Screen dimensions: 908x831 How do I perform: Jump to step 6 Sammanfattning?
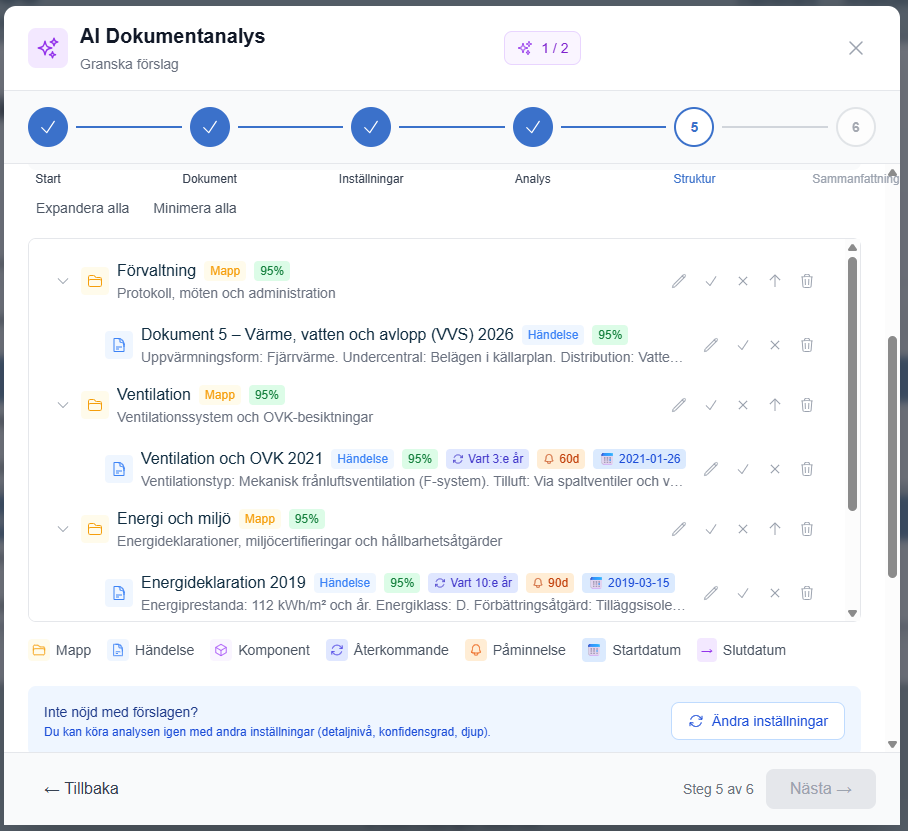coord(855,127)
